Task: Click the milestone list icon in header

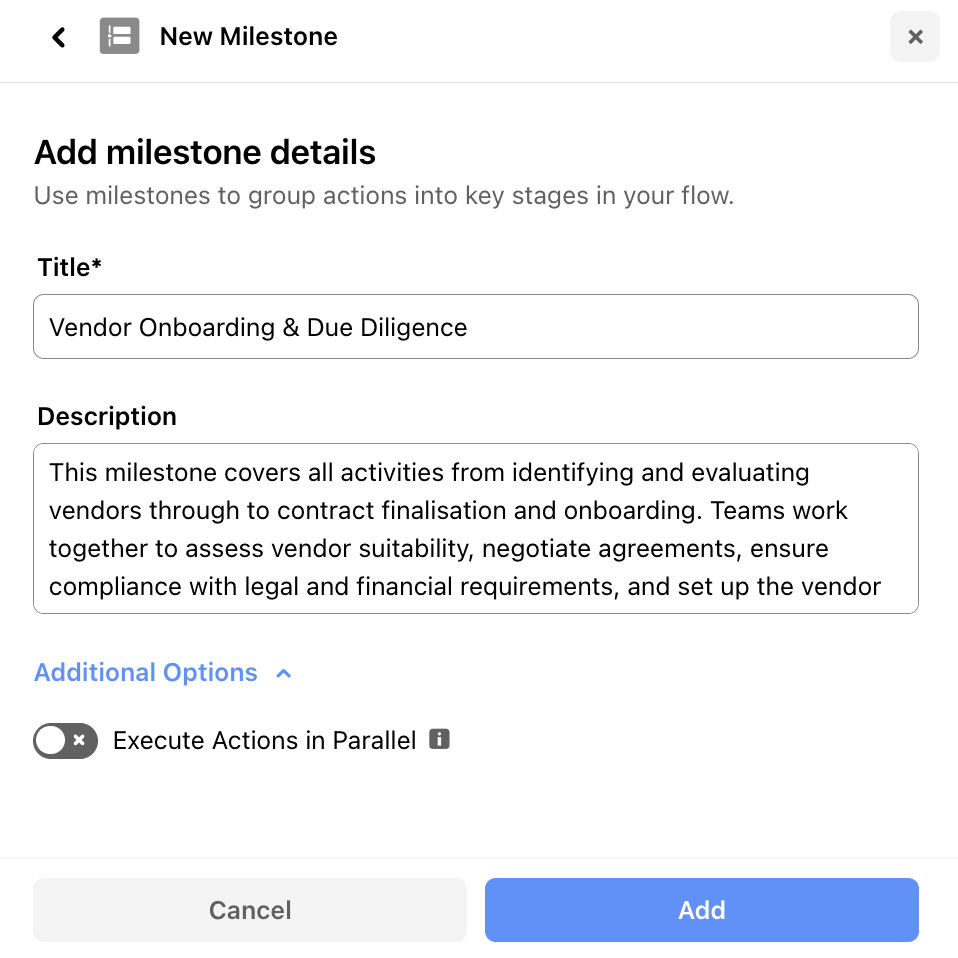Action: [x=119, y=37]
